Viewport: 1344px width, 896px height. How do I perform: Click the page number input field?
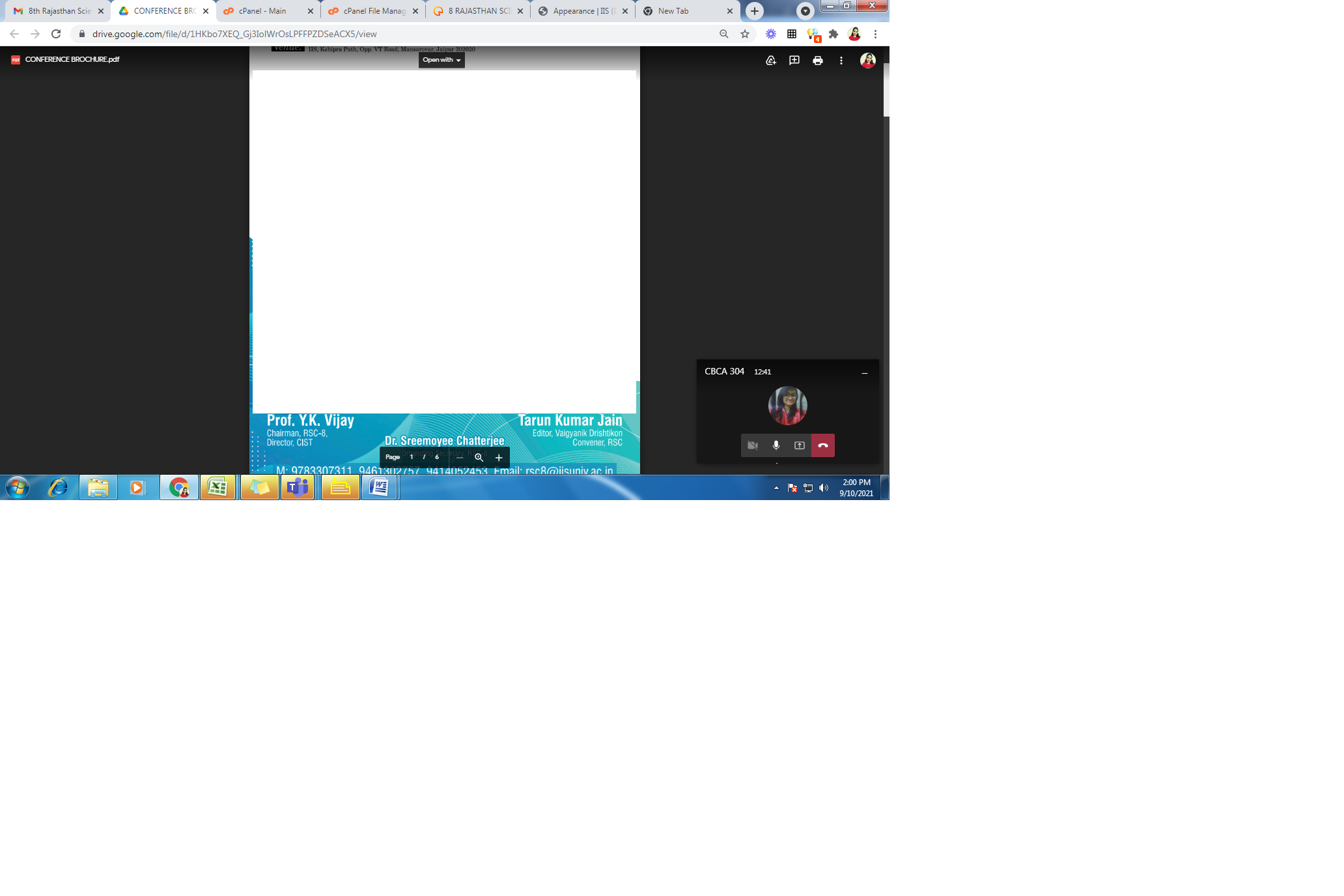[412, 457]
